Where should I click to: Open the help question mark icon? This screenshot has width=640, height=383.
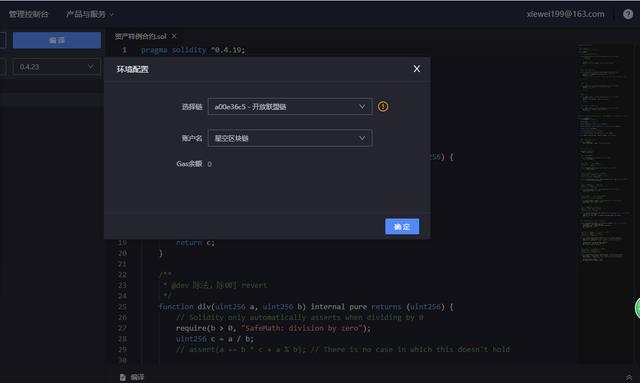628,14
